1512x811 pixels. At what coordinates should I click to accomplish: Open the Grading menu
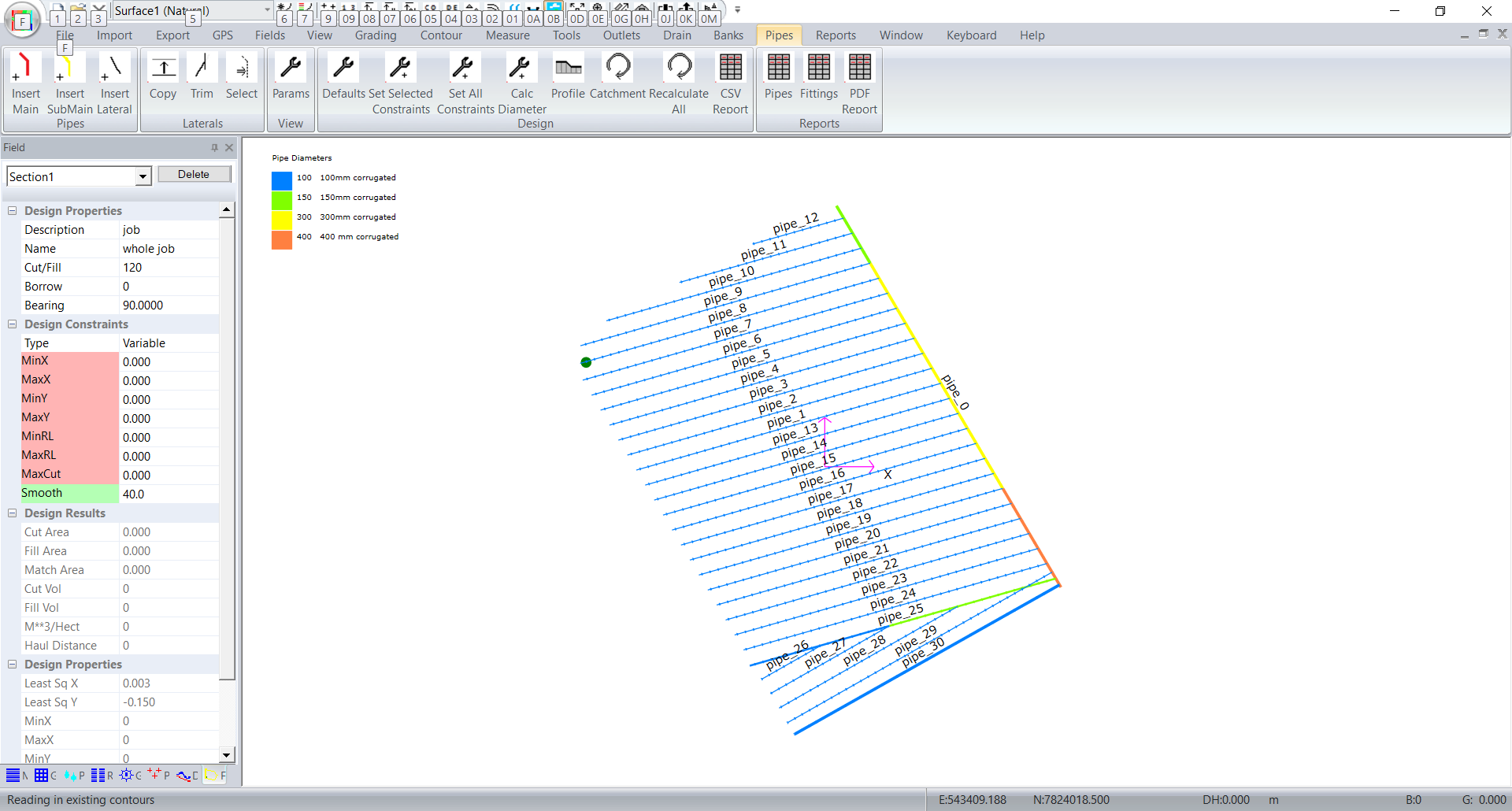376,35
